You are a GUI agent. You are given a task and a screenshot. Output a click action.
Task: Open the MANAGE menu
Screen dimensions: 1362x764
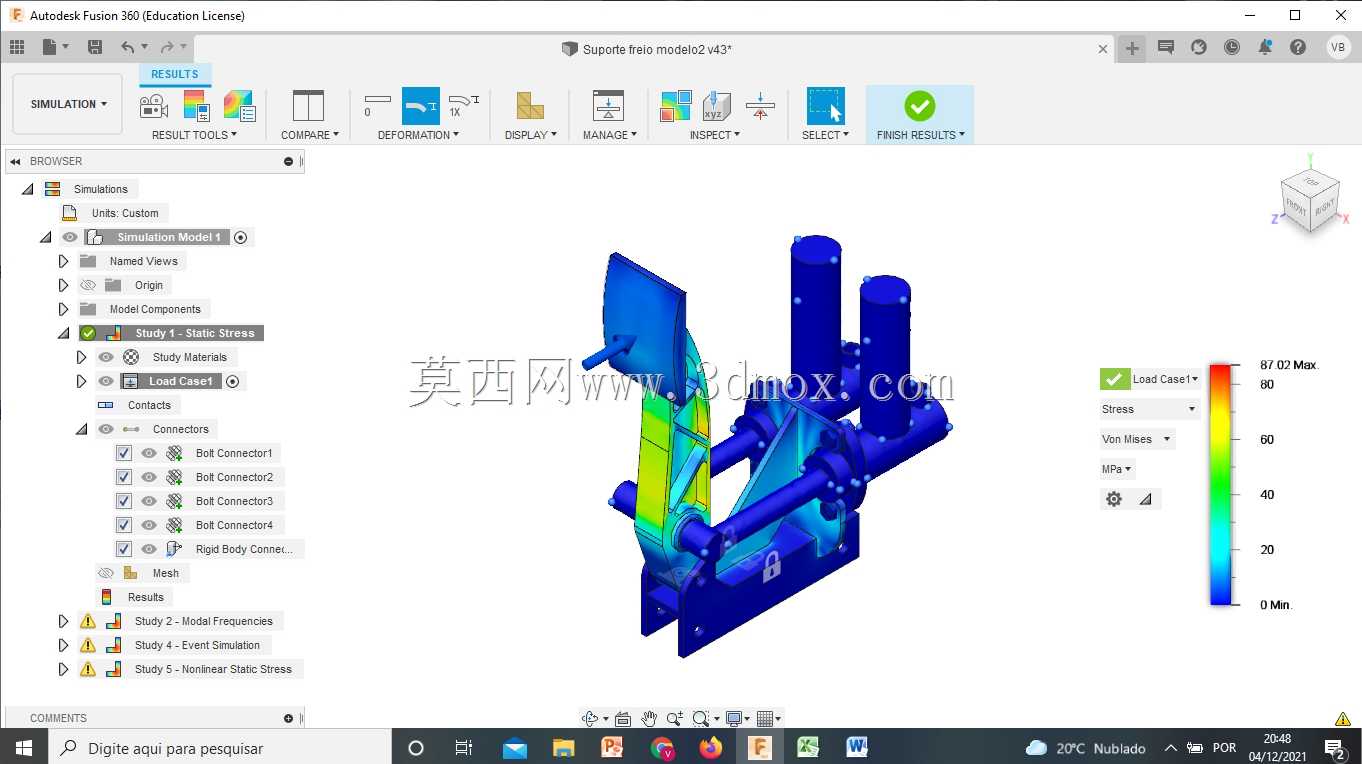(x=610, y=135)
